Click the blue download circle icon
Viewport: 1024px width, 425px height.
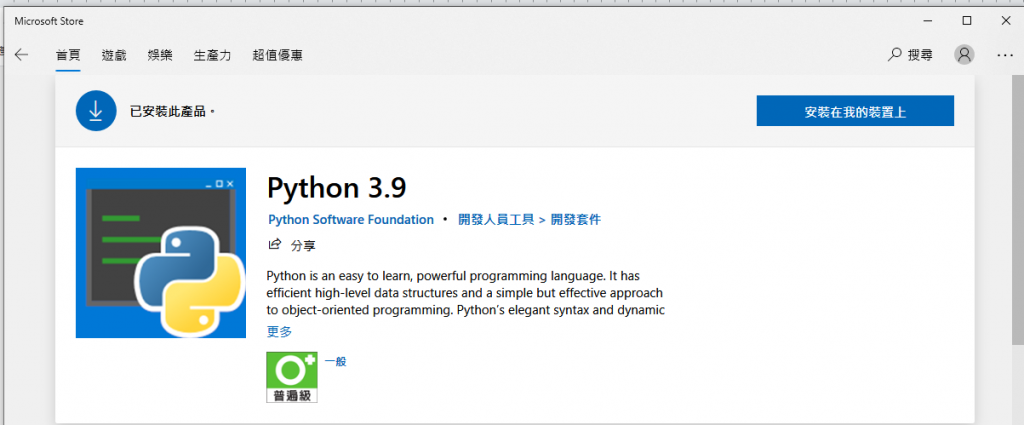(x=96, y=111)
